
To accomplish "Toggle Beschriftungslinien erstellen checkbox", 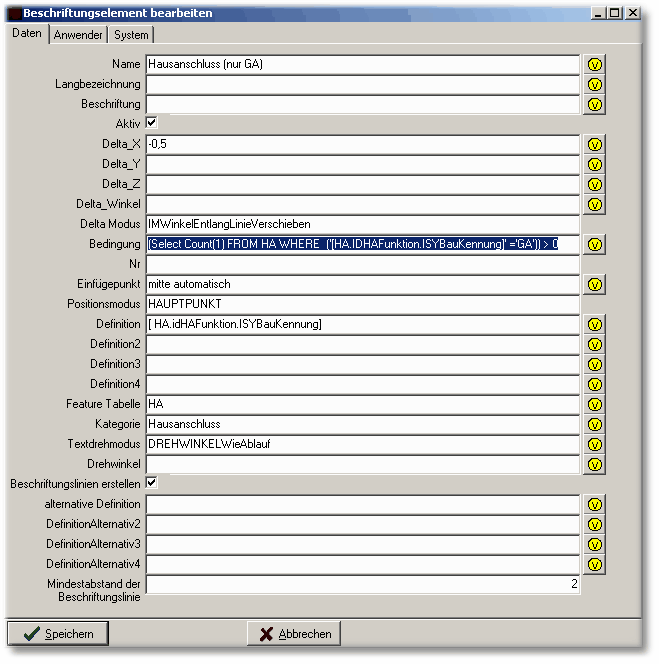I will click(x=152, y=483).
